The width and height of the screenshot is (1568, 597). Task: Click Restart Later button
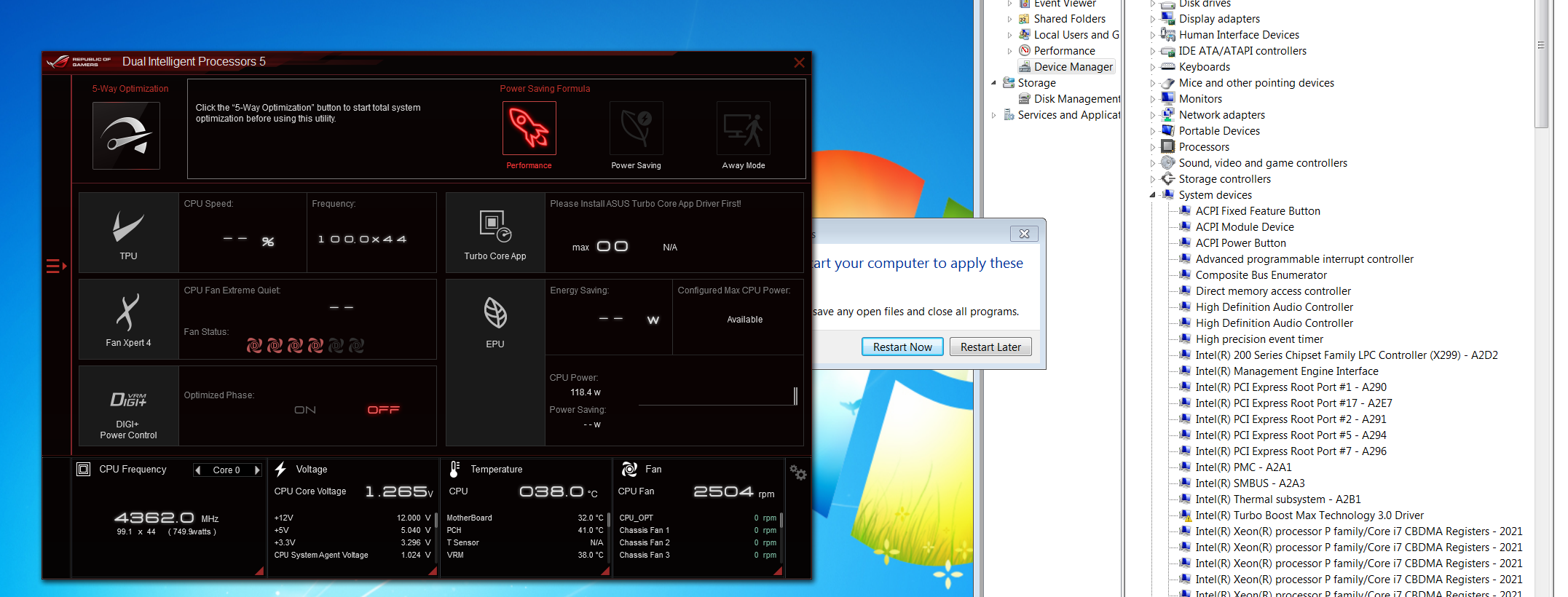coord(990,347)
